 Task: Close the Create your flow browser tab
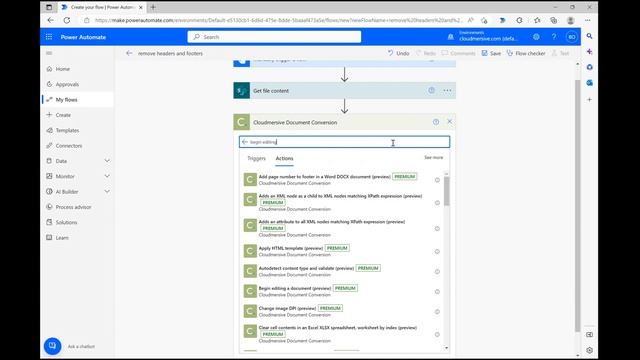140,7
